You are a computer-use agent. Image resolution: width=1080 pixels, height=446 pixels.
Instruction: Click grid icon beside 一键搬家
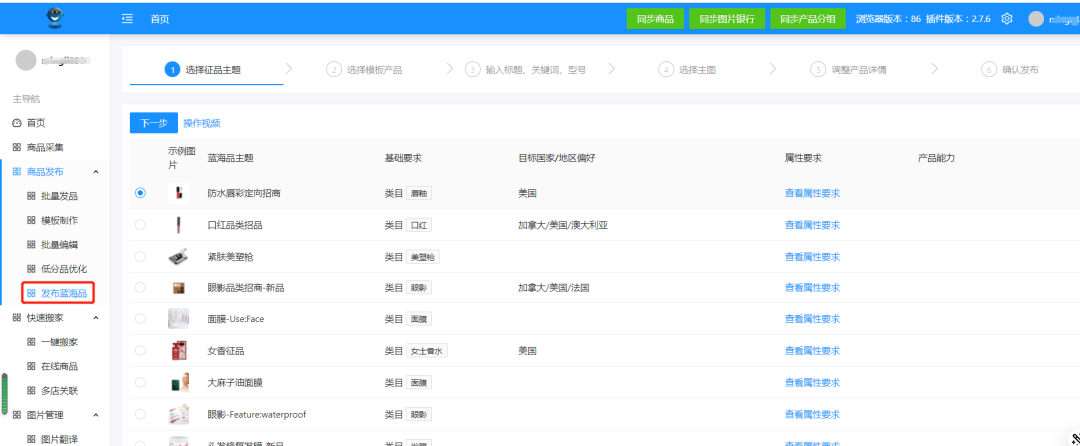click(x=31, y=342)
